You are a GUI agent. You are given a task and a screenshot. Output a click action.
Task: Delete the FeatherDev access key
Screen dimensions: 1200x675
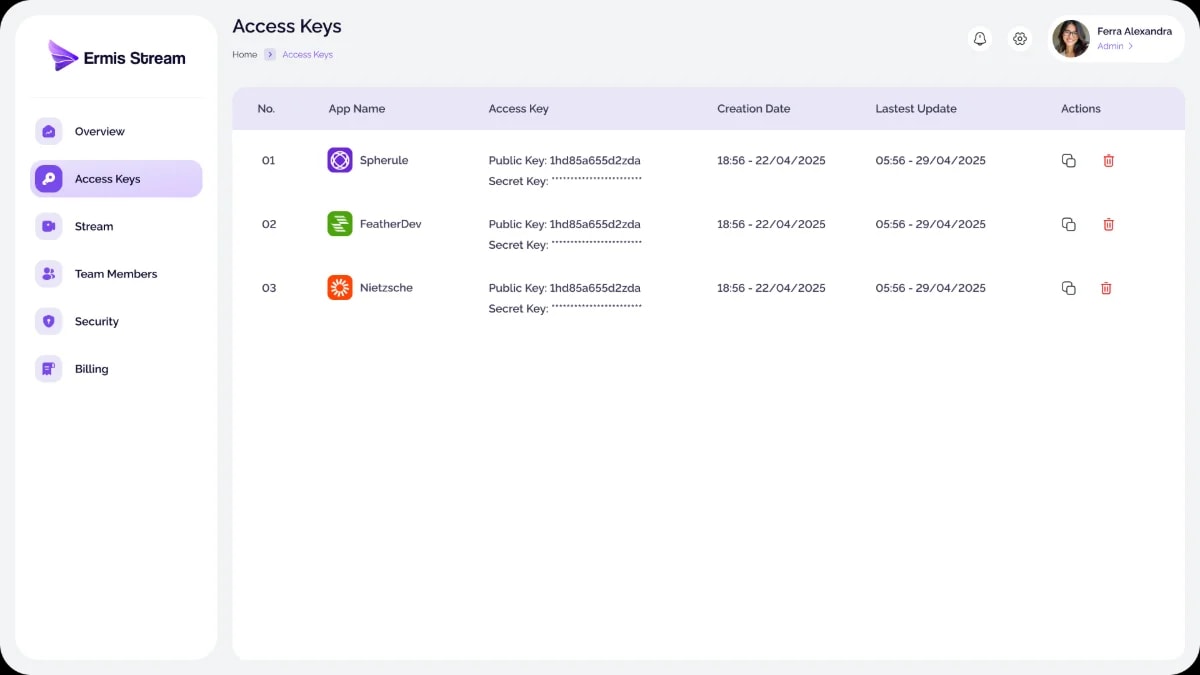(x=1108, y=224)
